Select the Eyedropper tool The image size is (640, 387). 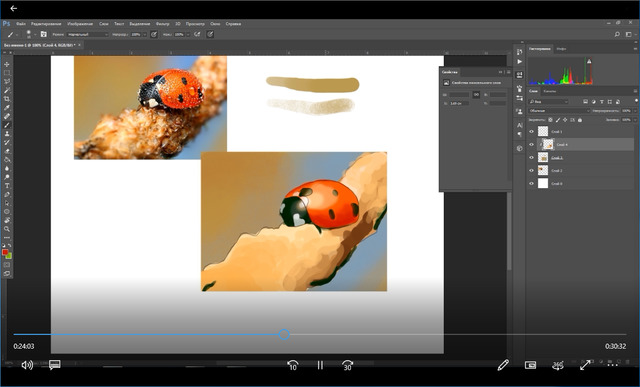(7, 107)
